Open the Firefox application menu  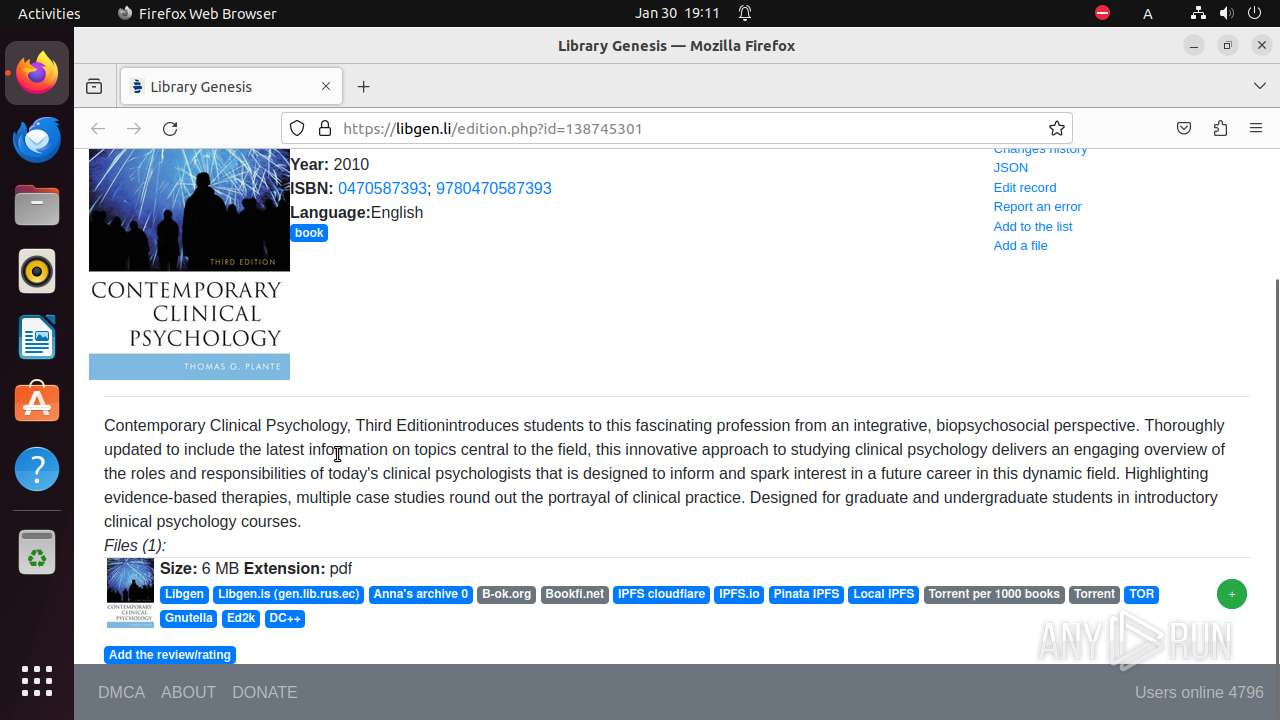point(1256,128)
